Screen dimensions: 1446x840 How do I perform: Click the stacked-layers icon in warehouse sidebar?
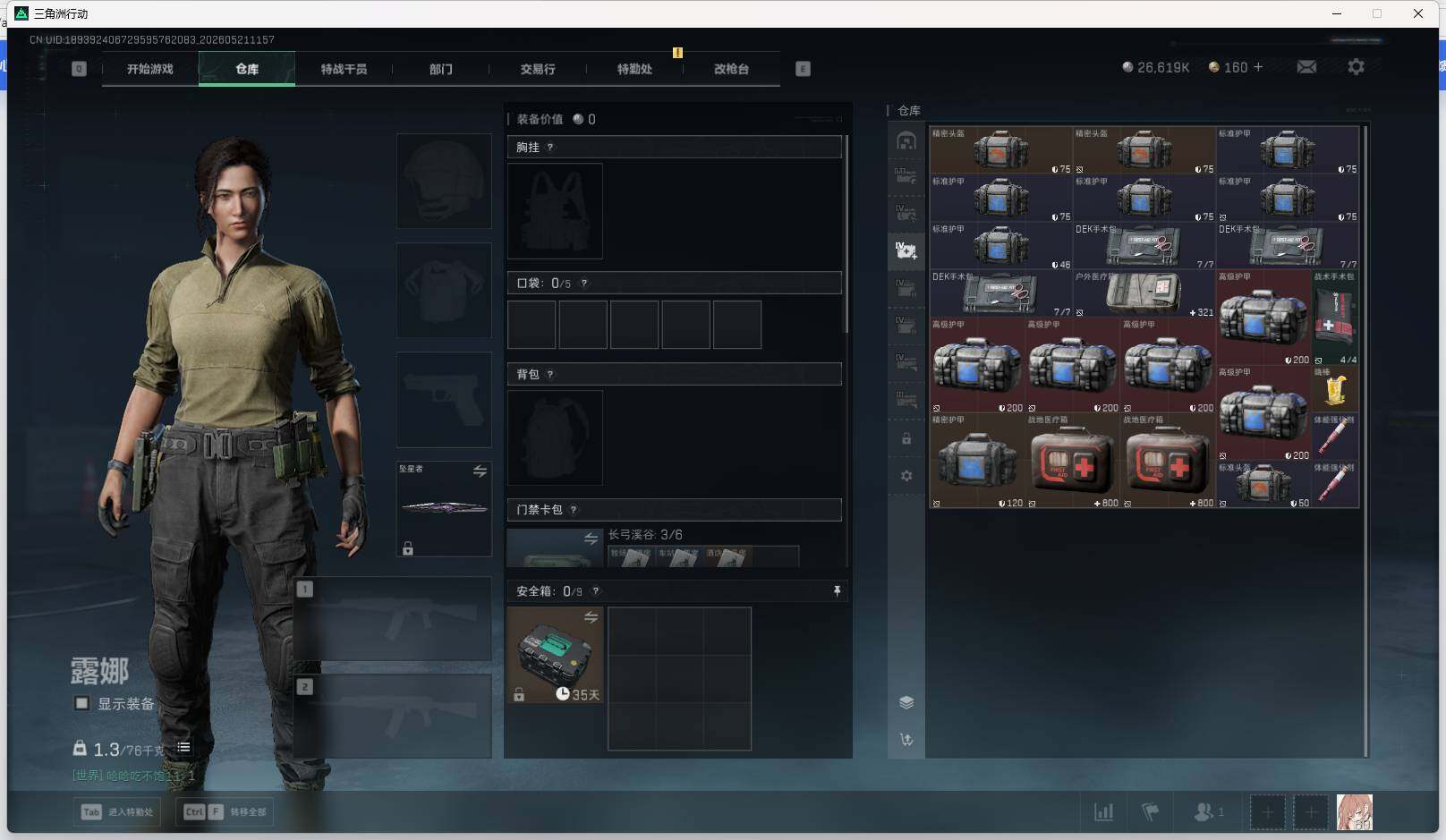(x=906, y=702)
